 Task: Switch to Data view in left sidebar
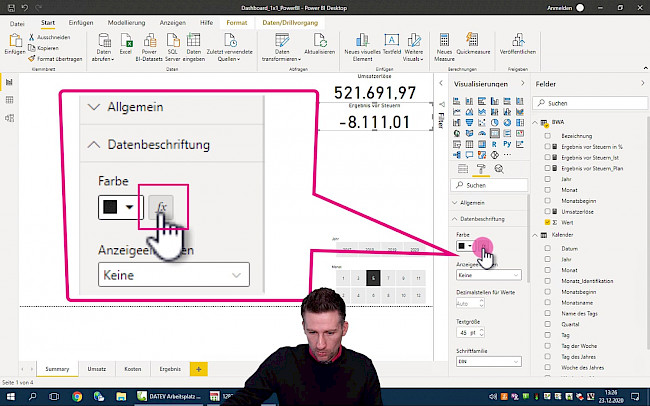coord(9,100)
